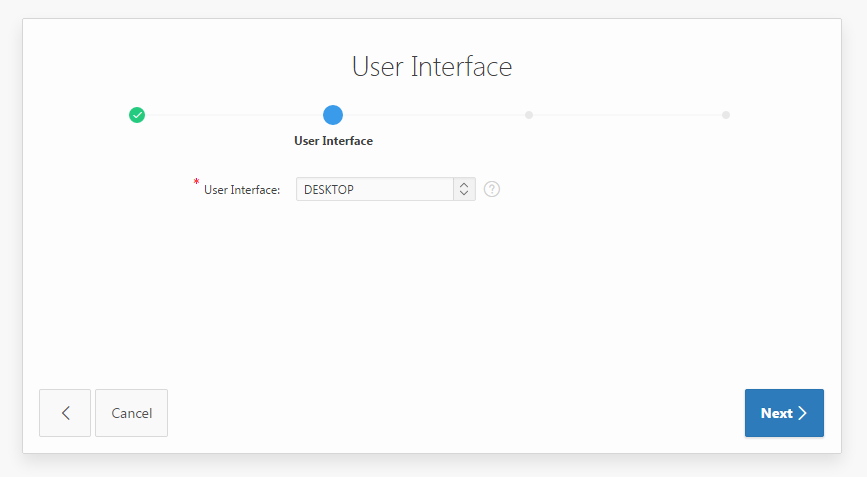Click the Next label text

tap(776, 413)
